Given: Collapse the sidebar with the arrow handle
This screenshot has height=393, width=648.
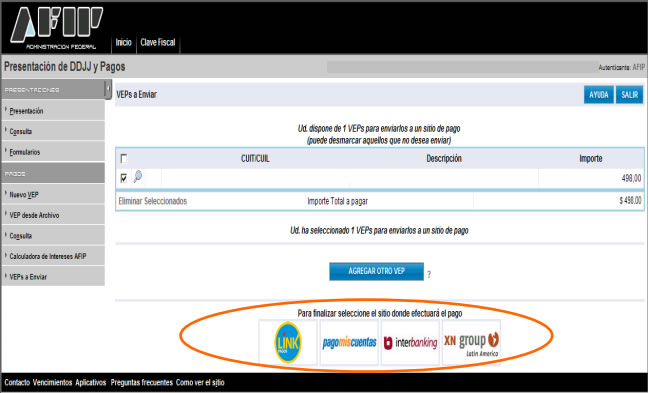Looking at the screenshot, I should (x=108, y=89).
